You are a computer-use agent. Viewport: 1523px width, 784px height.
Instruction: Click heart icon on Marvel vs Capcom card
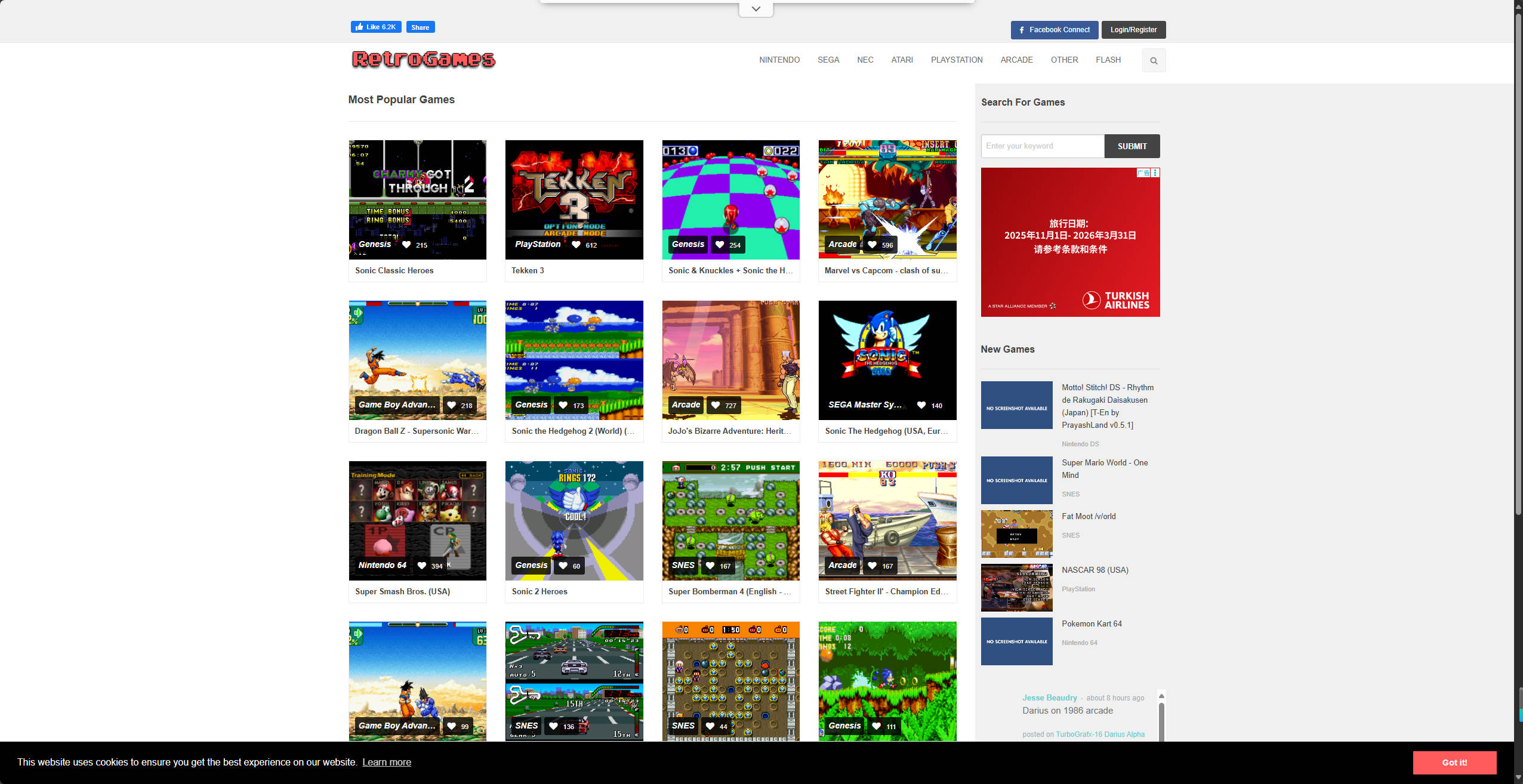pos(873,245)
